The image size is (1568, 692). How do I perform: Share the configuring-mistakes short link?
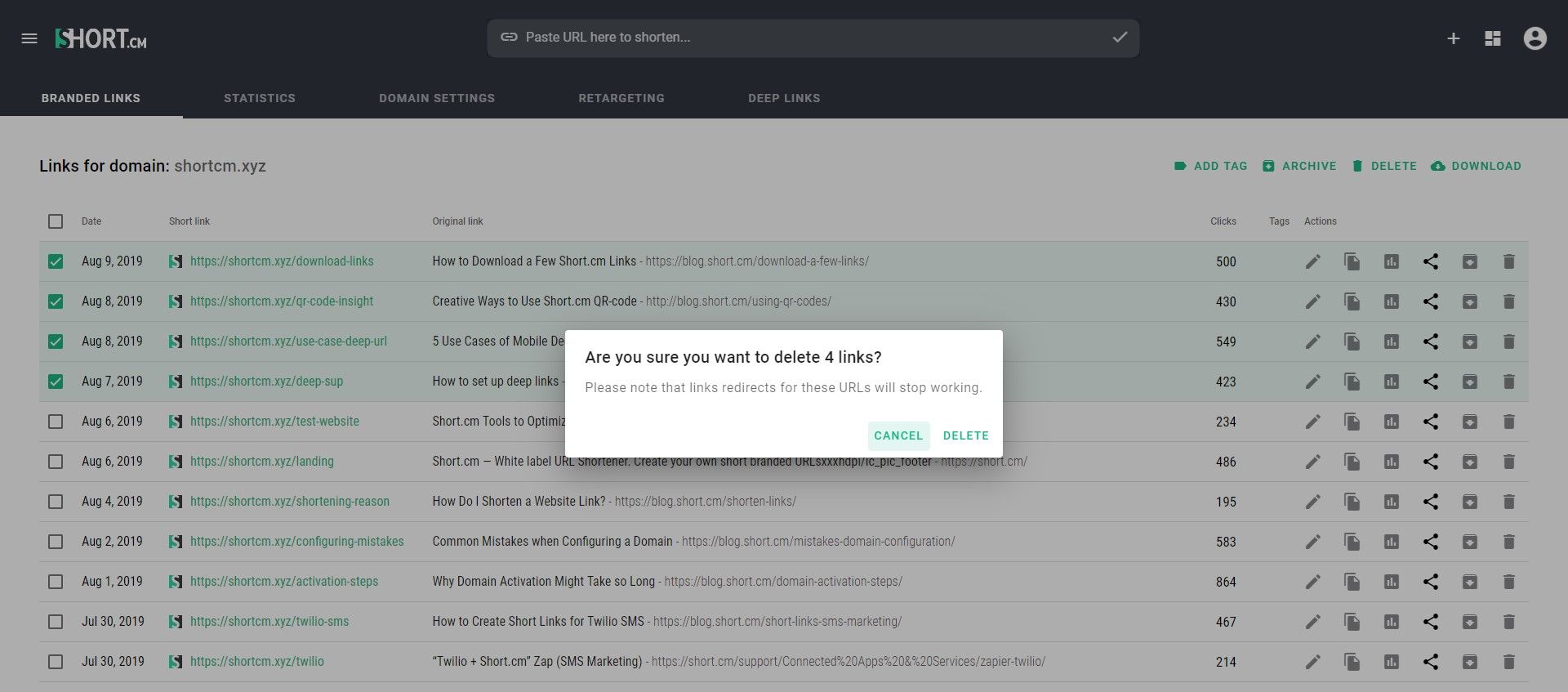[1430, 542]
